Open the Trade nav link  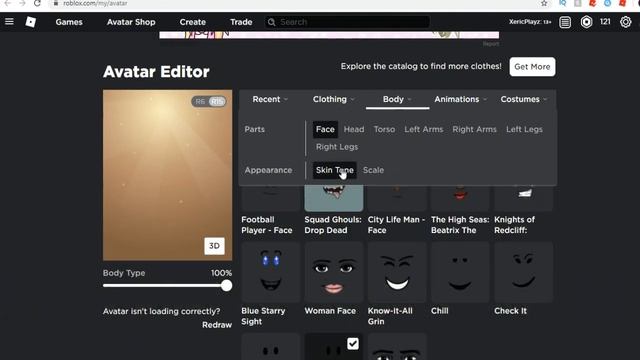[241, 22]
